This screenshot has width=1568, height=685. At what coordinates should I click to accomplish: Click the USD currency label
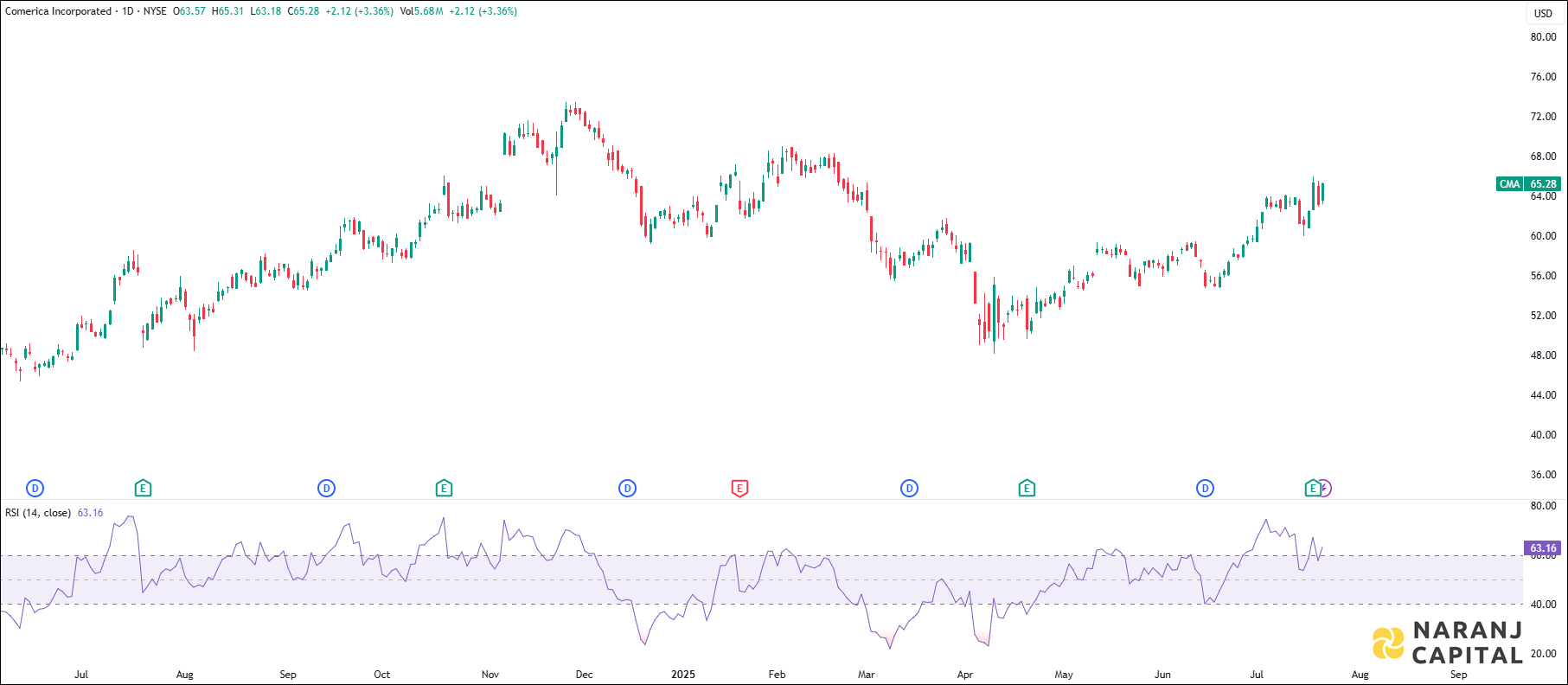1543,13
